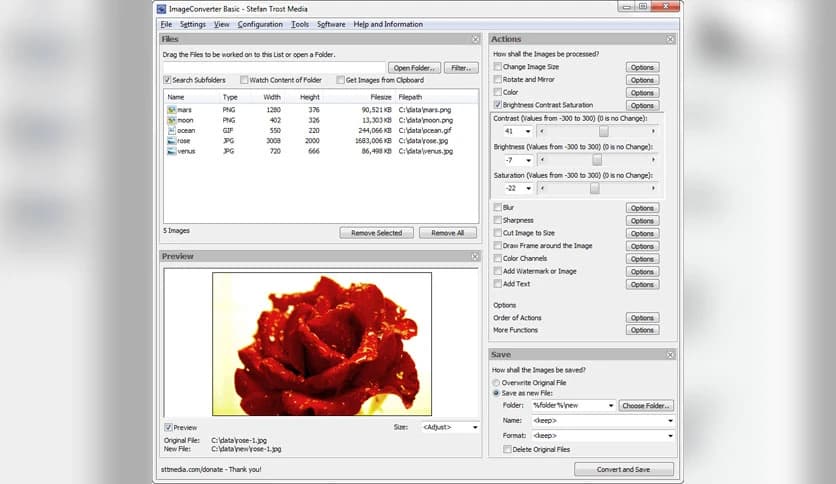Select Save as new File option
This screenshot has height=484, width=836.
click(x=496, y=393)
